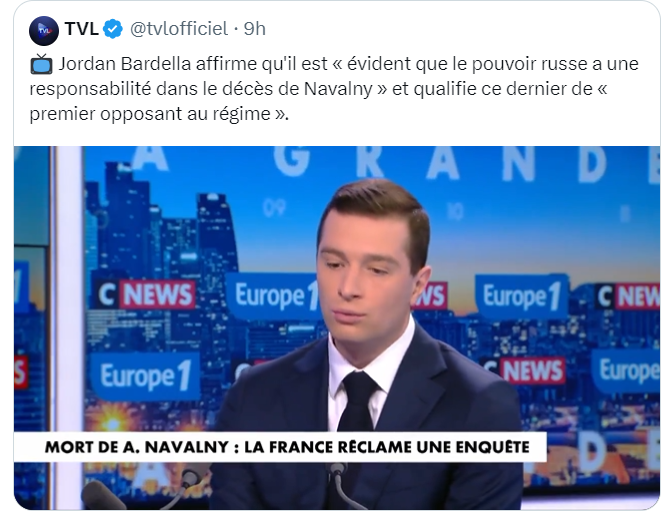The height and width of the screenshot is (520, 671).
Task: Select the words "Jordan Bardella" in the tweet
Action: pyautogui.click(x=125, y=64)
